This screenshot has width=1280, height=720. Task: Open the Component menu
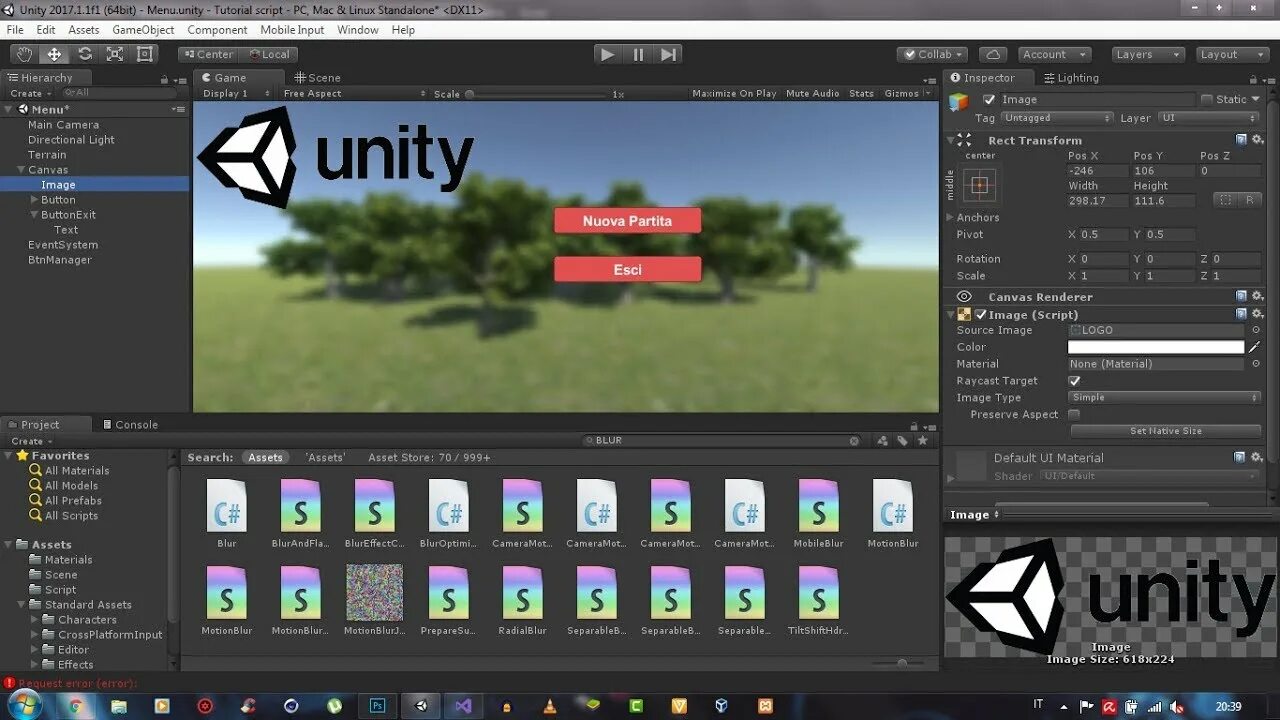217,30
